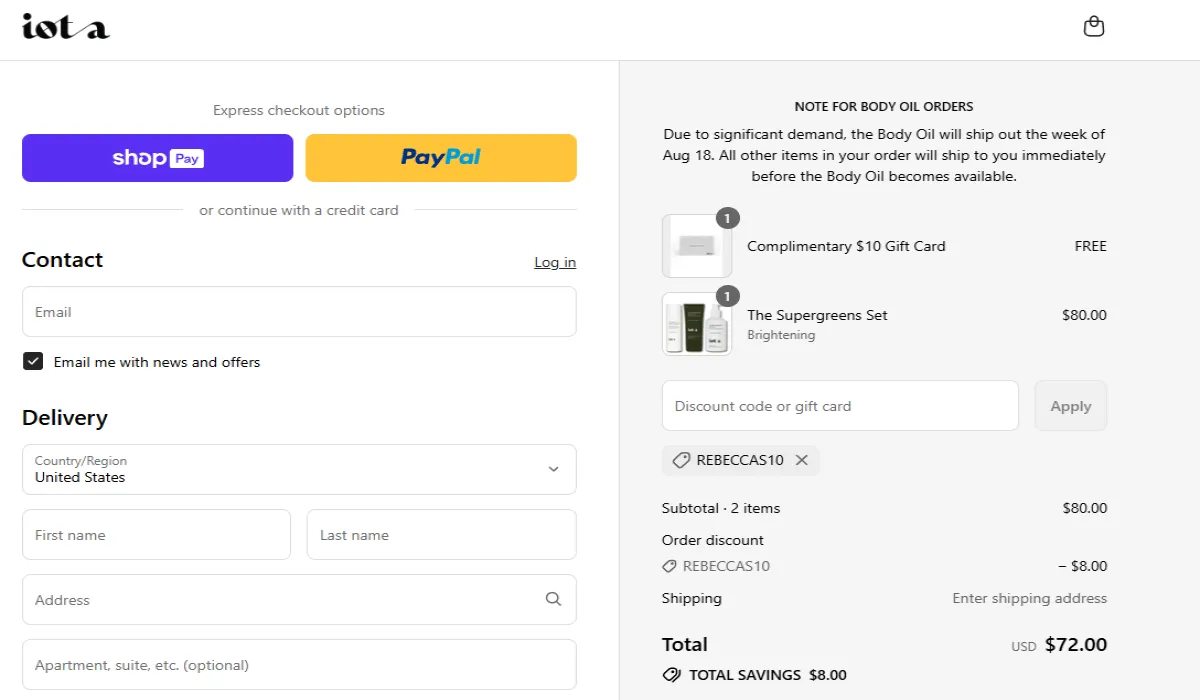Click the search icon in Address field
The image size is (1200, 700).
[x=553, y=599]
